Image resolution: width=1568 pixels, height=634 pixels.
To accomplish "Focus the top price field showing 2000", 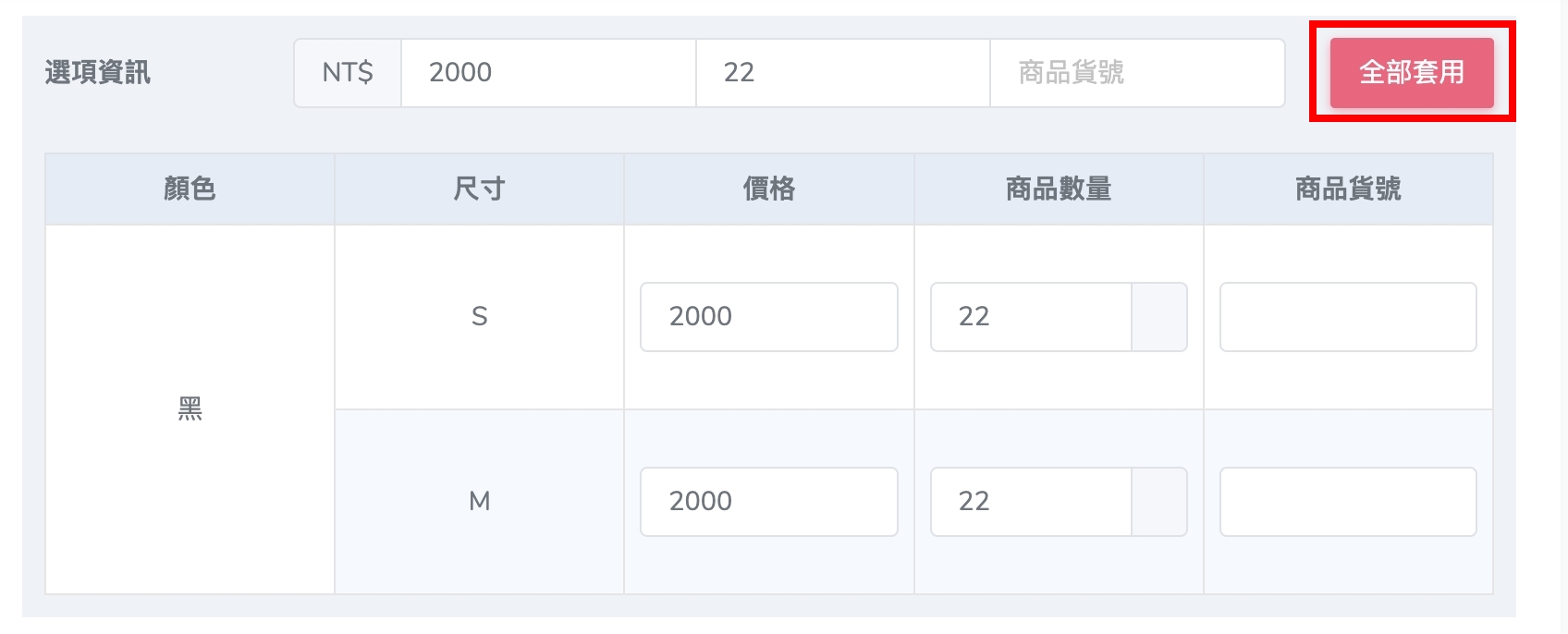I will tap(547, 72).
